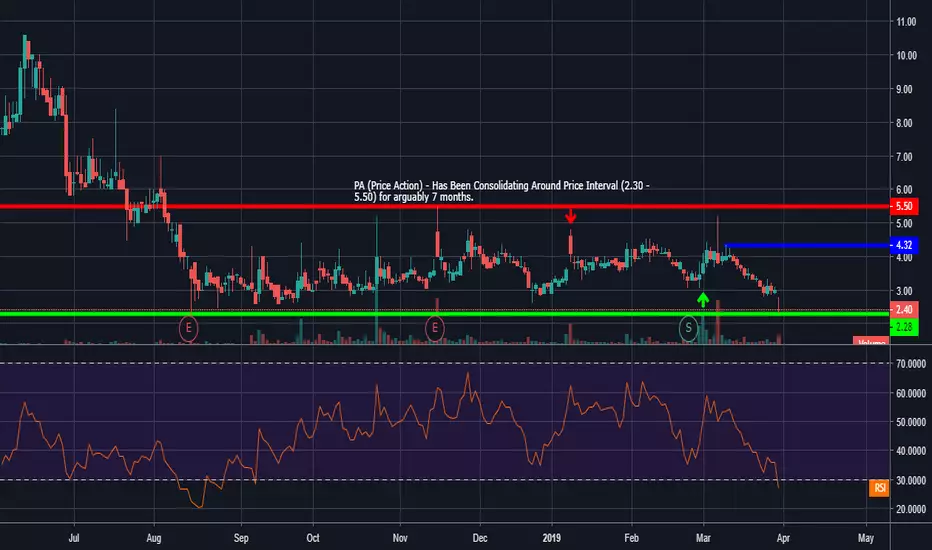This screenshot has width=932, height=550.
Task: Click 10.00 on the price scale
Action: pyautogui.click(x=906, y=55)
